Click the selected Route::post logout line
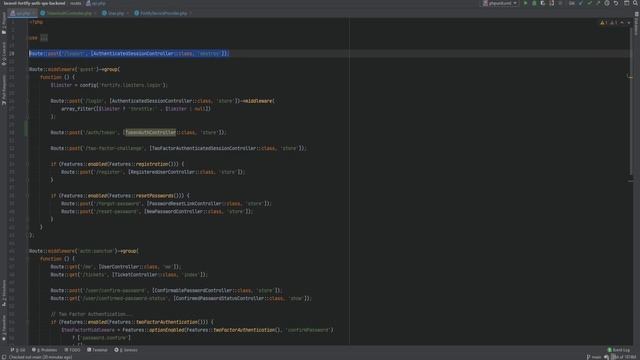640x360 pixels. 129,53
